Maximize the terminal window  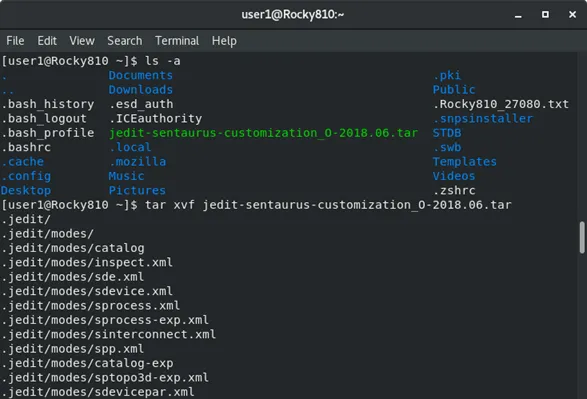[x=545, y=14]
